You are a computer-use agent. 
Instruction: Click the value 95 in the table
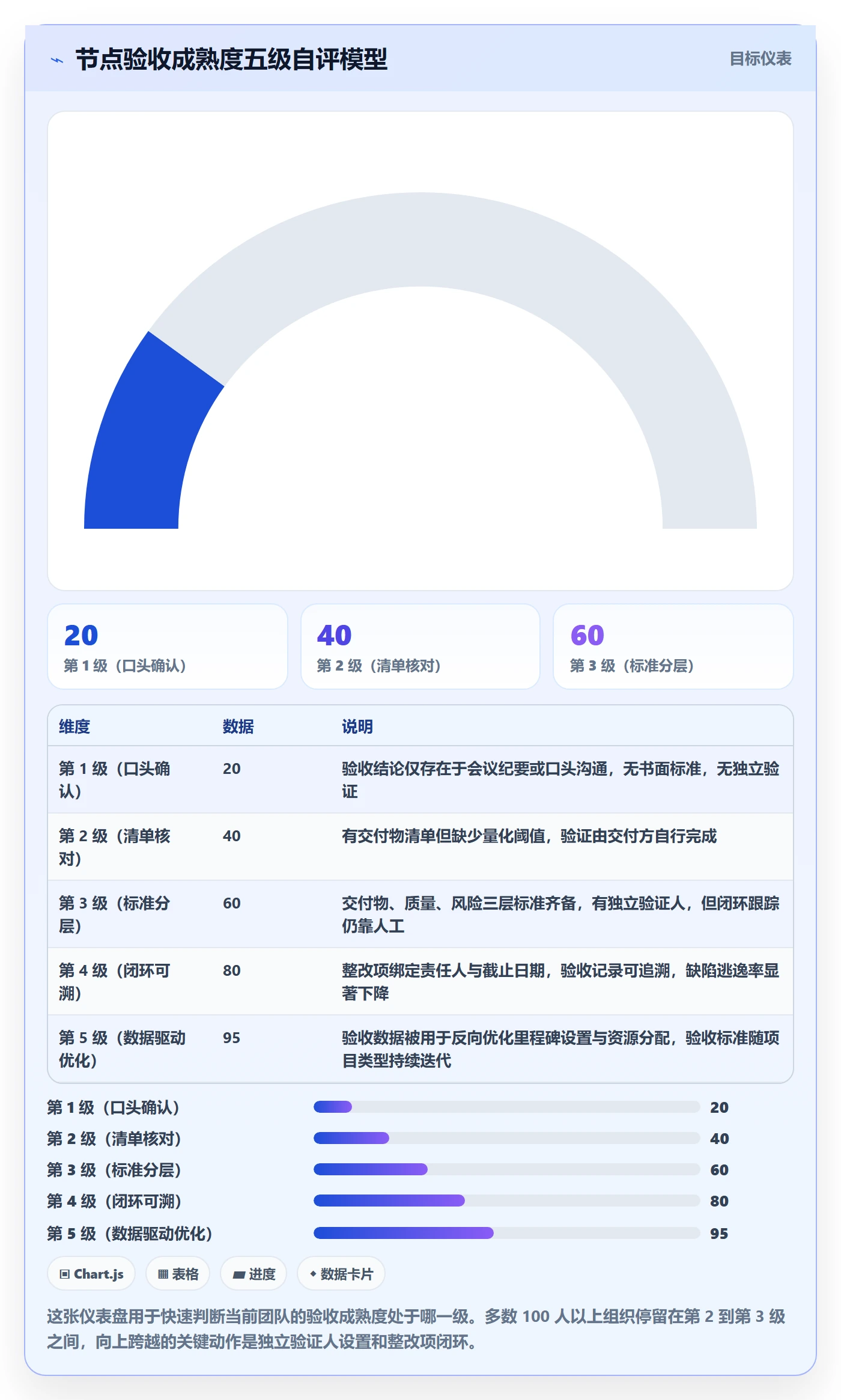point(231,1038)
